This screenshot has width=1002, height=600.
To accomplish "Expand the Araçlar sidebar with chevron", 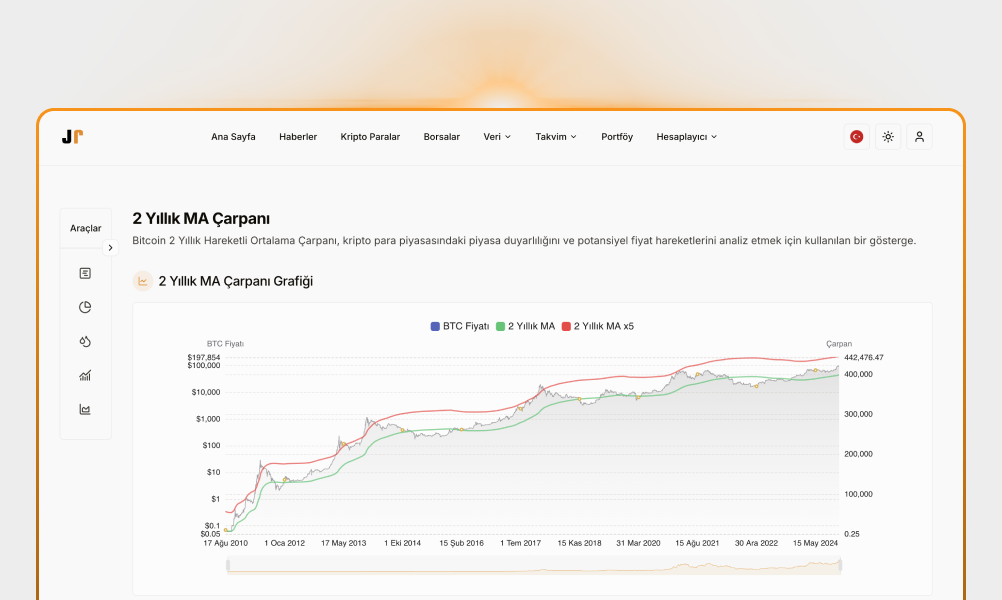I will point(110,247).
